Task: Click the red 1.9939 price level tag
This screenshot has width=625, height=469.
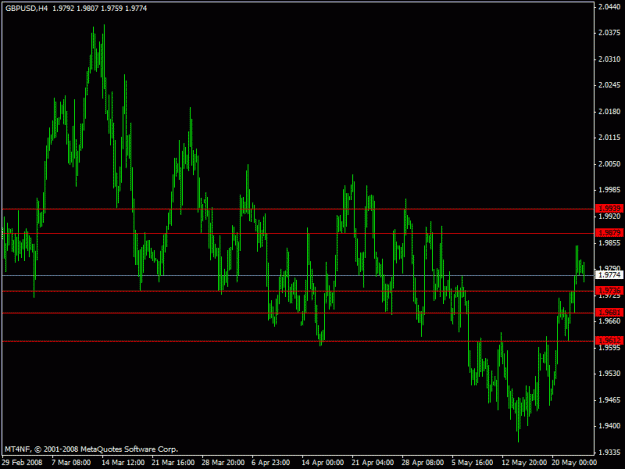Action: [609, 208]
